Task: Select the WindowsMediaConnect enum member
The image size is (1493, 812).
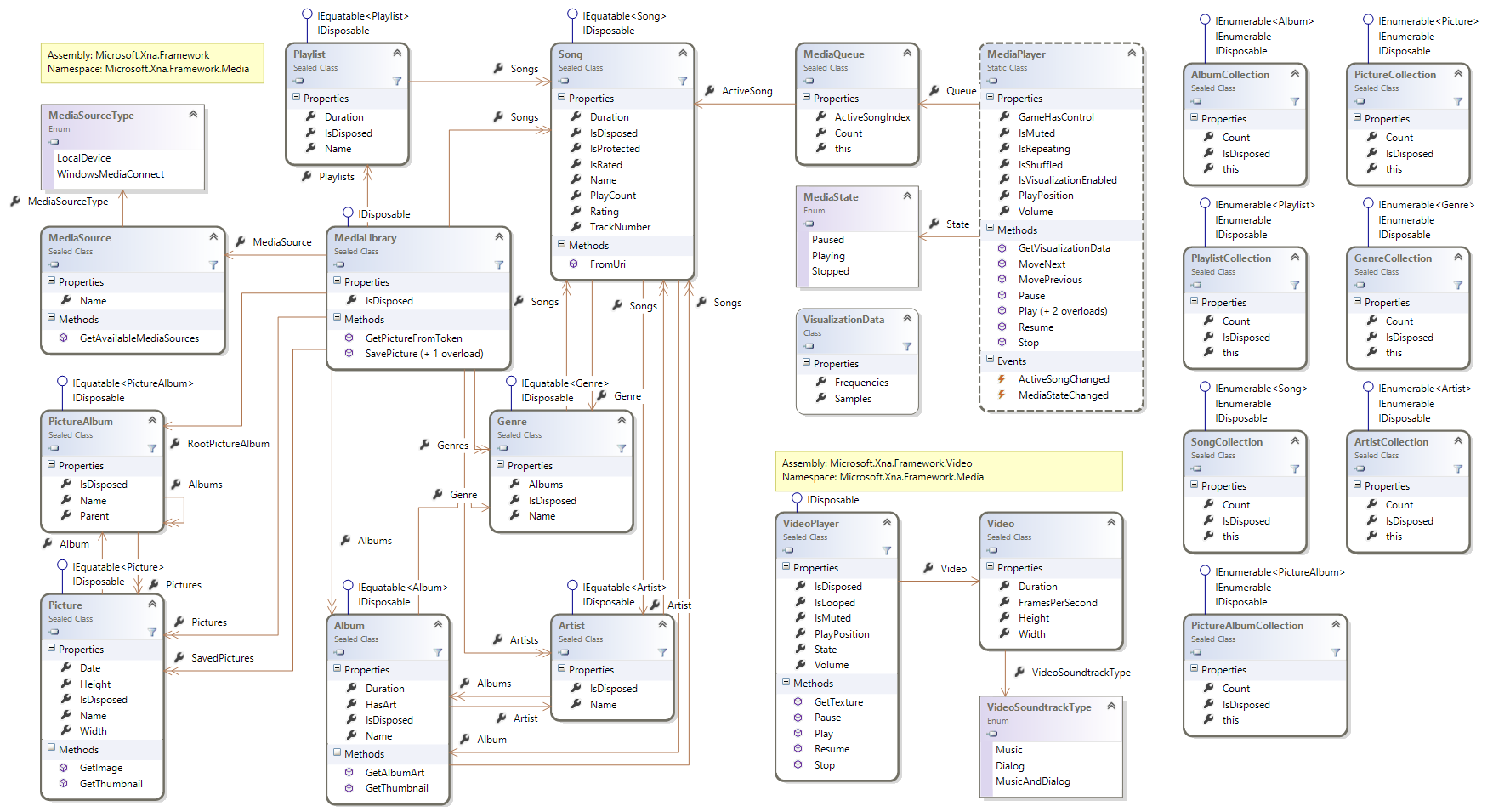Action: pyautogui.click(x=111, y=174)
